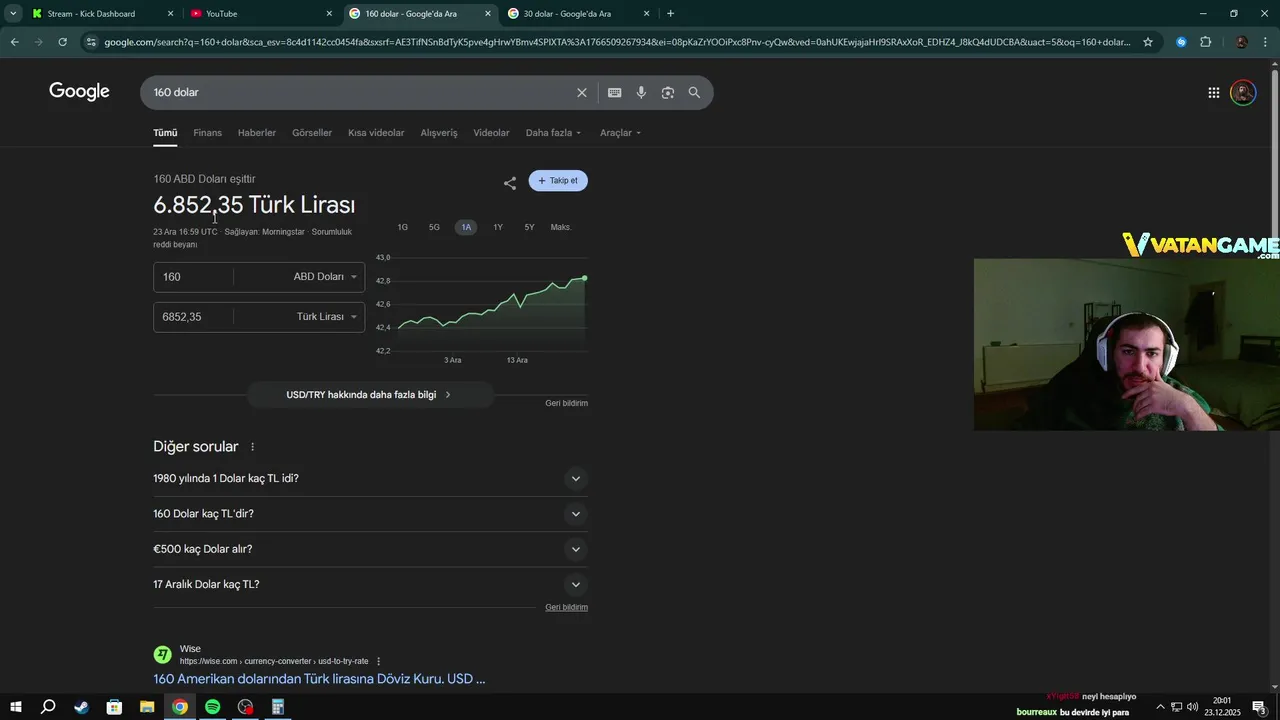Focus the amount field showing 160
This screenshot has width=1280, height=720.
click(194, 277)
